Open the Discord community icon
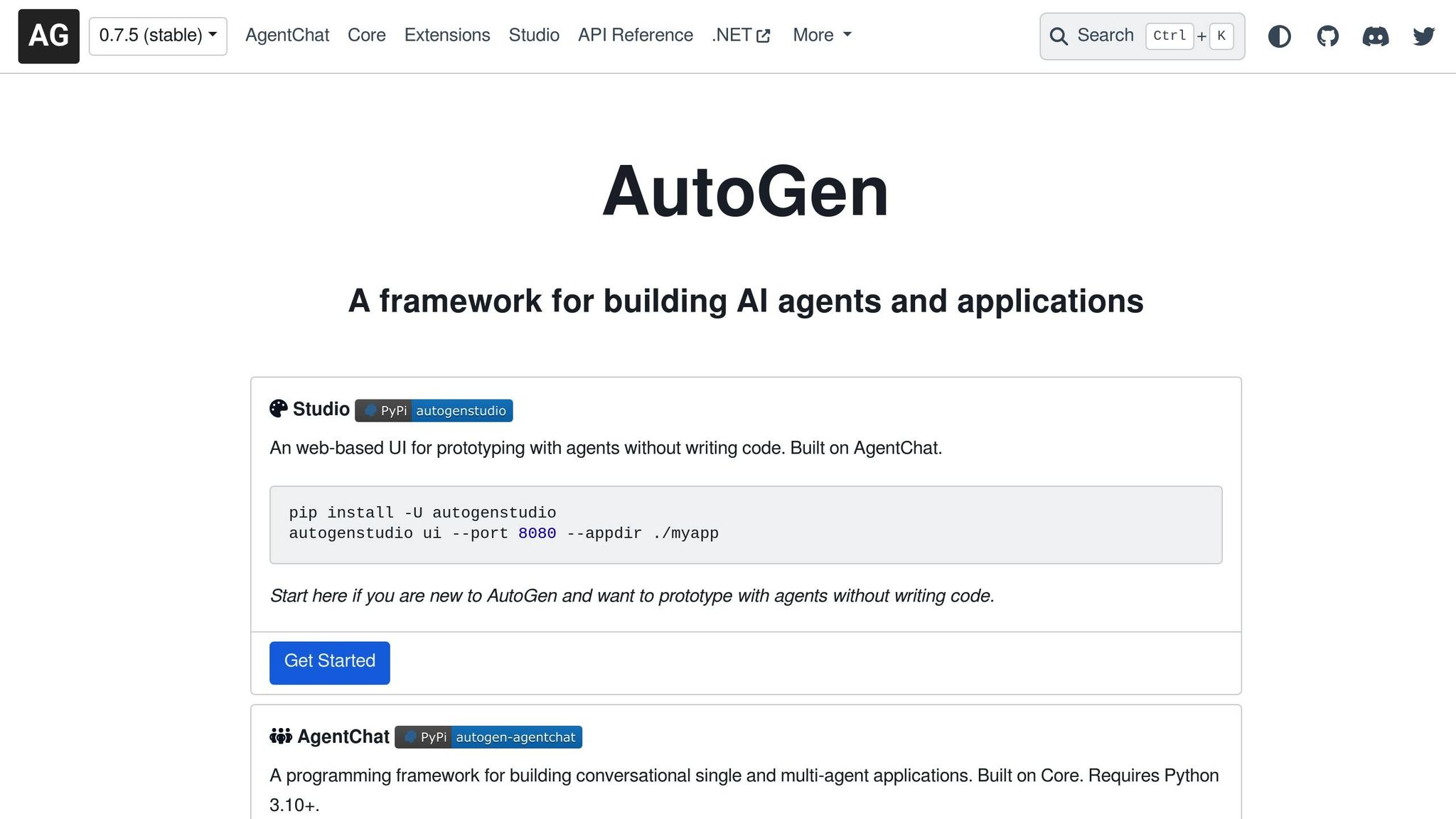This screenshot has width=1456, height=819. click(1375, 36)
